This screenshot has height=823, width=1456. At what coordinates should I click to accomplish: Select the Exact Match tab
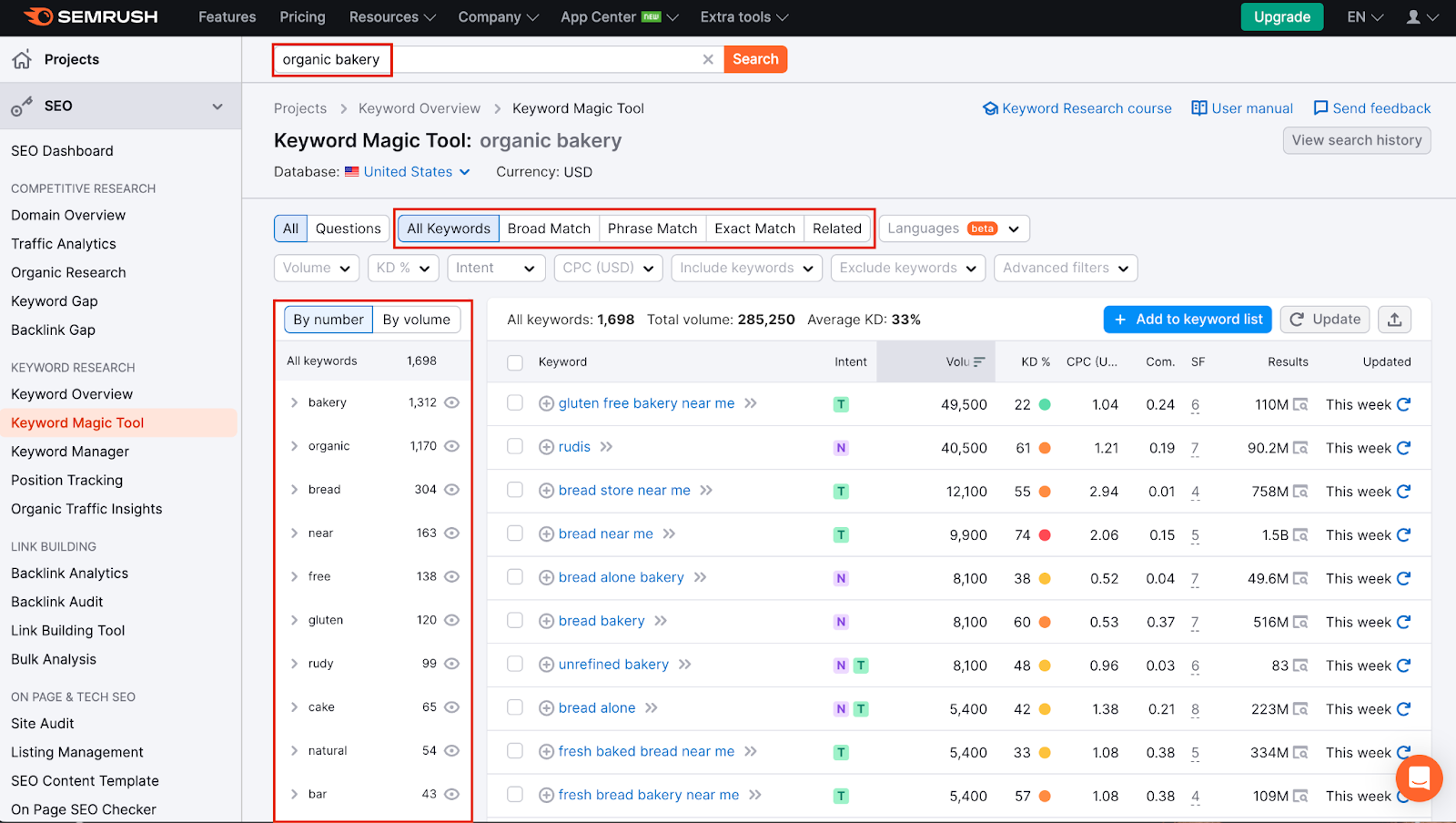tap(755, 229)
